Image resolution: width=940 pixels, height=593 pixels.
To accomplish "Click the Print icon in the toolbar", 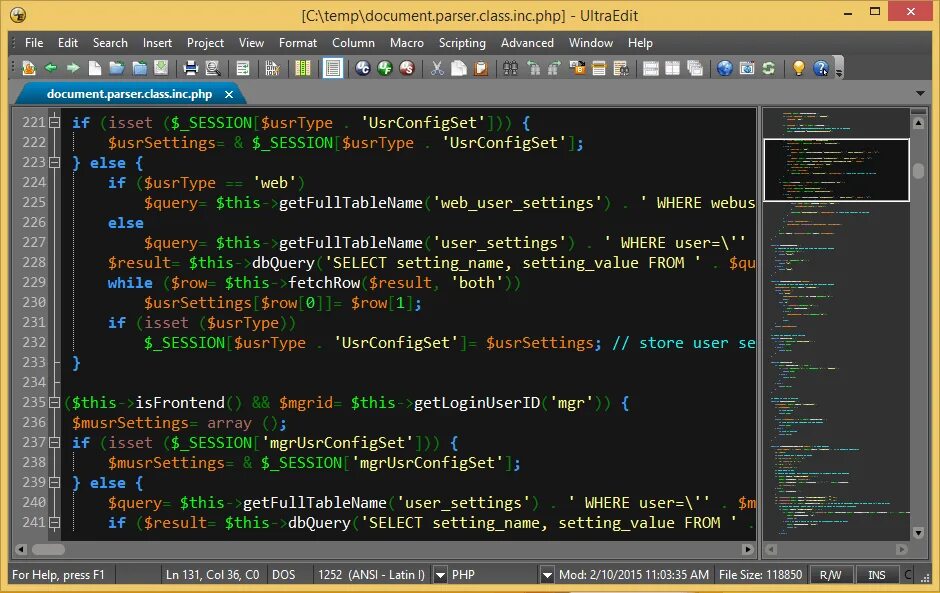I will [x=191, y=68].
